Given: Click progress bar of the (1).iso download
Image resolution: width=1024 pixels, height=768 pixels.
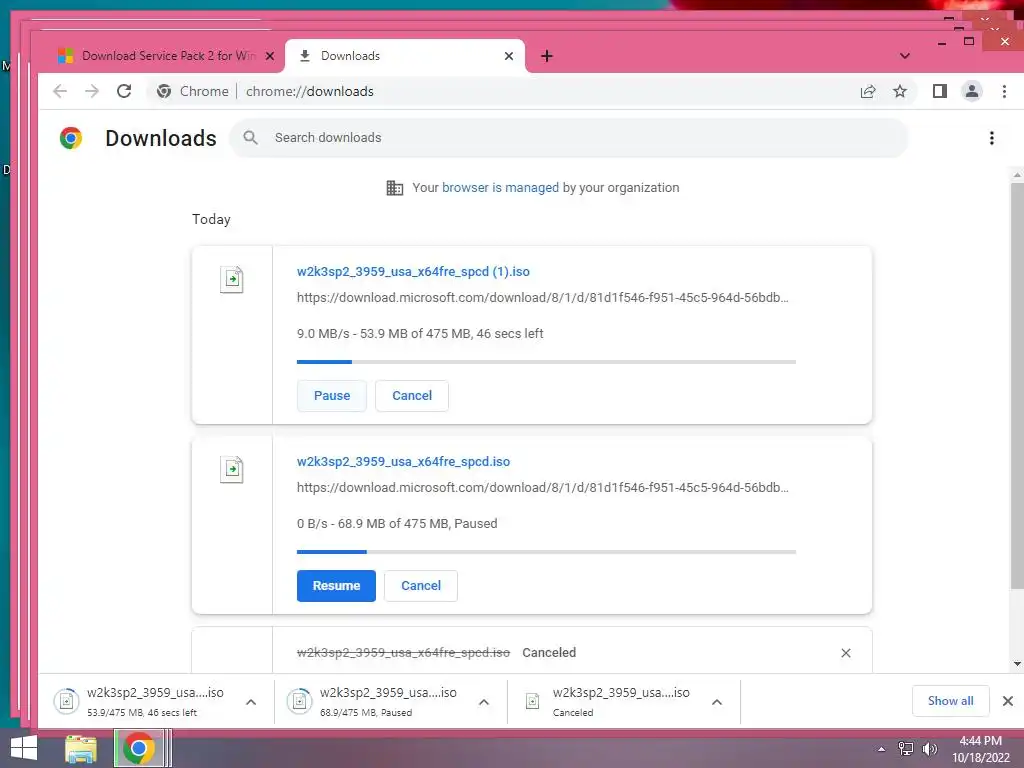Looking at the screenshot, I should [546, 362].
